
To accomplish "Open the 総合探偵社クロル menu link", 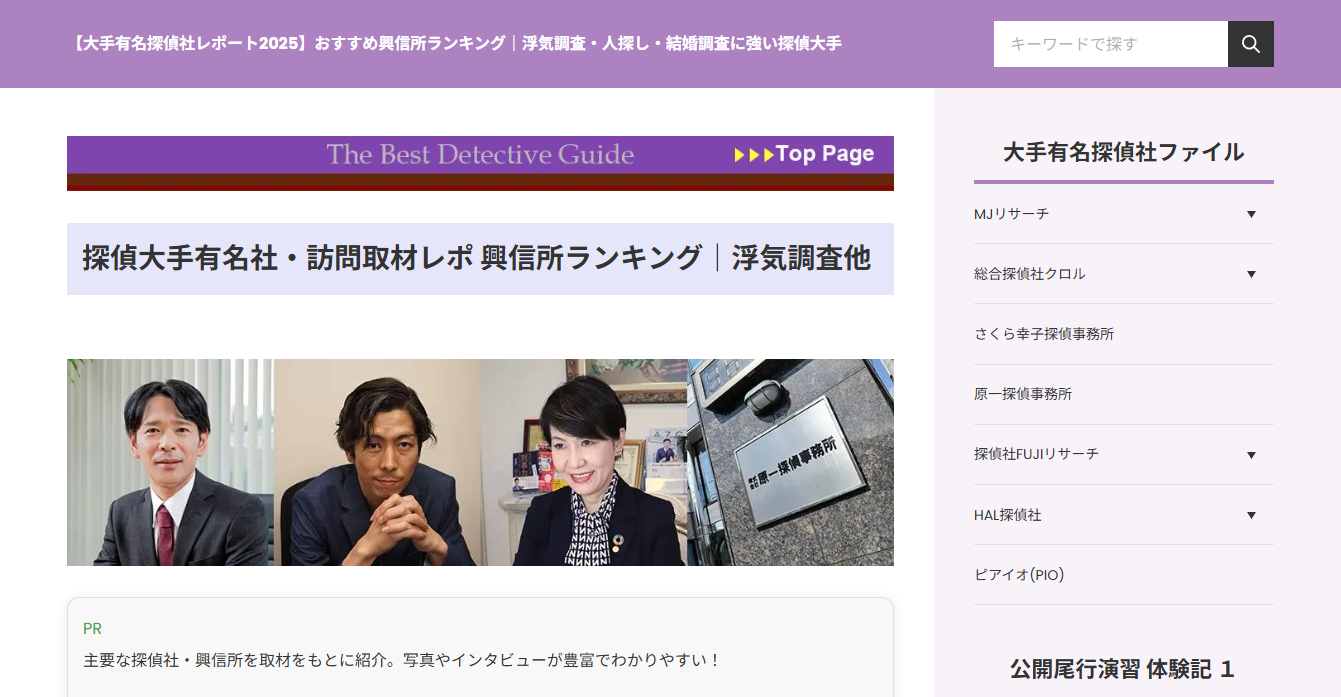I will tap(1029, 274).
